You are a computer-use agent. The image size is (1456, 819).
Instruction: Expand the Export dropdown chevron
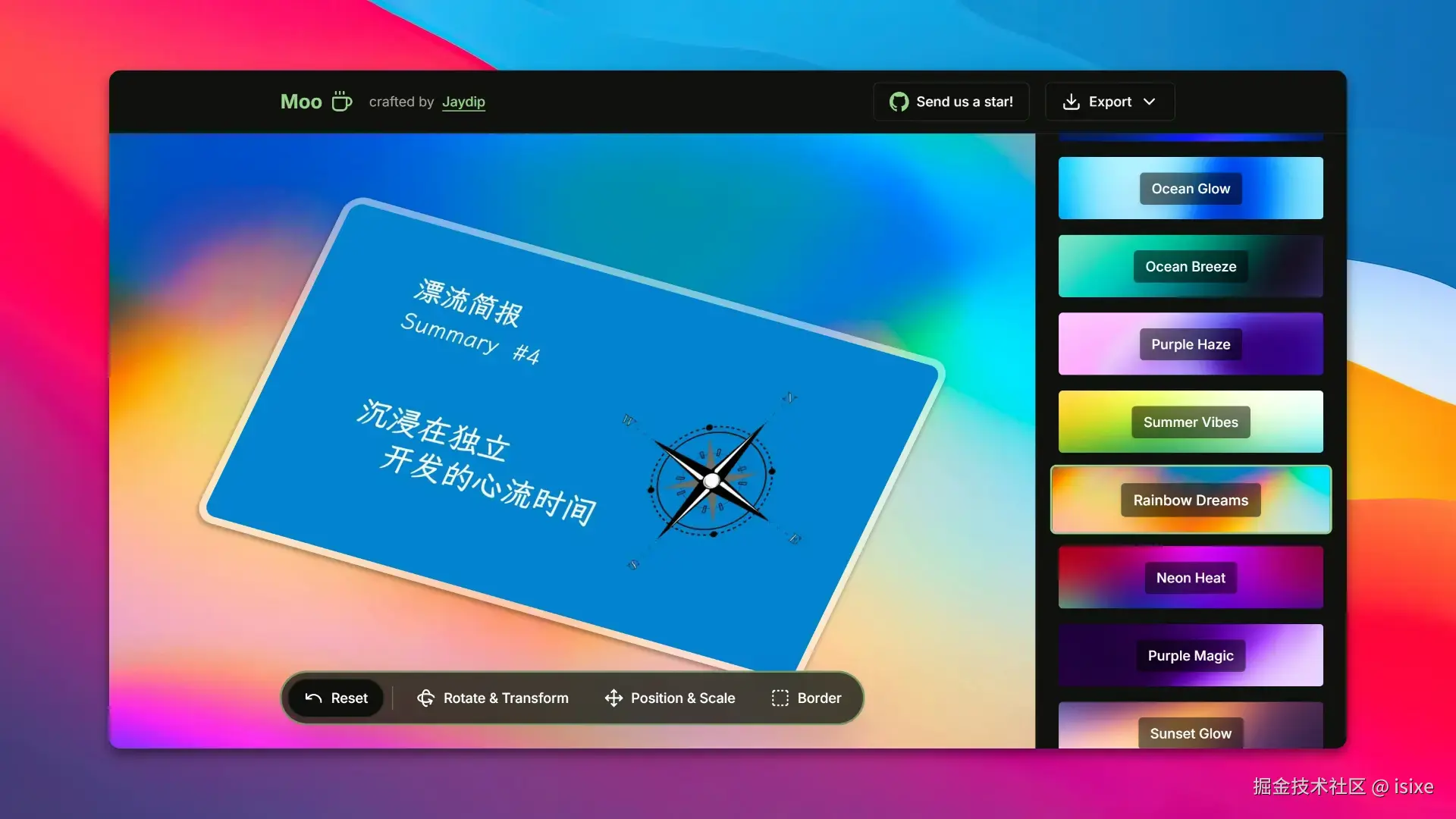1149,102
